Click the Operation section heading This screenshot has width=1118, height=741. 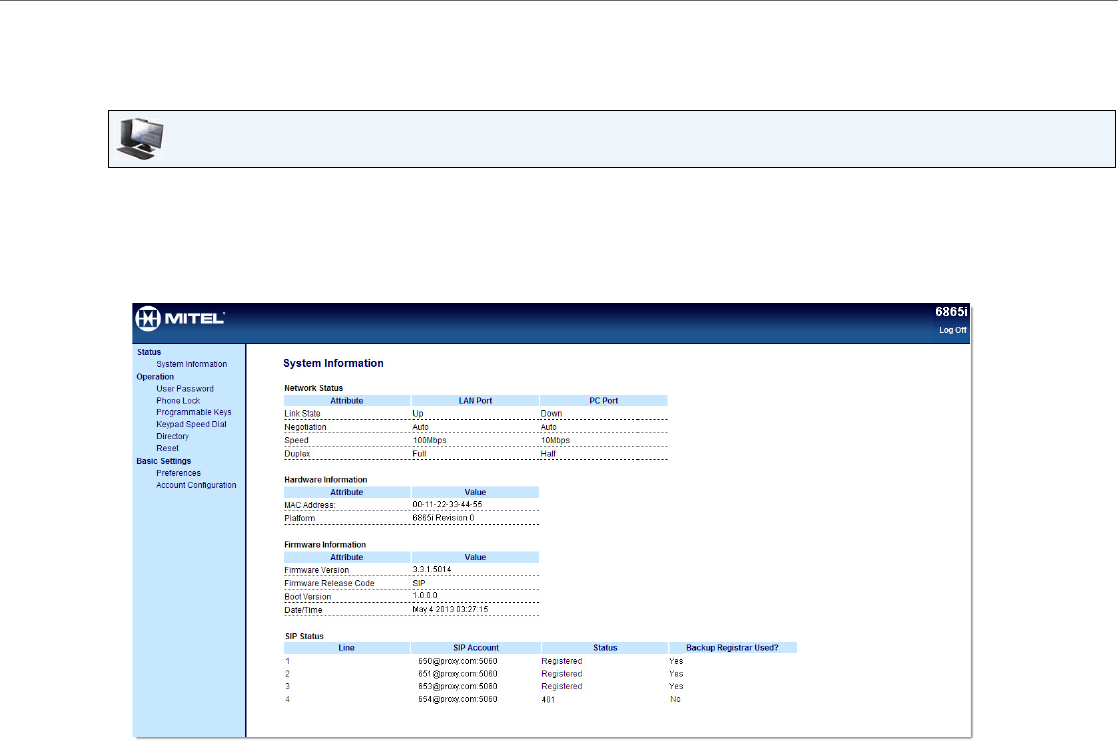click(155, 377)
